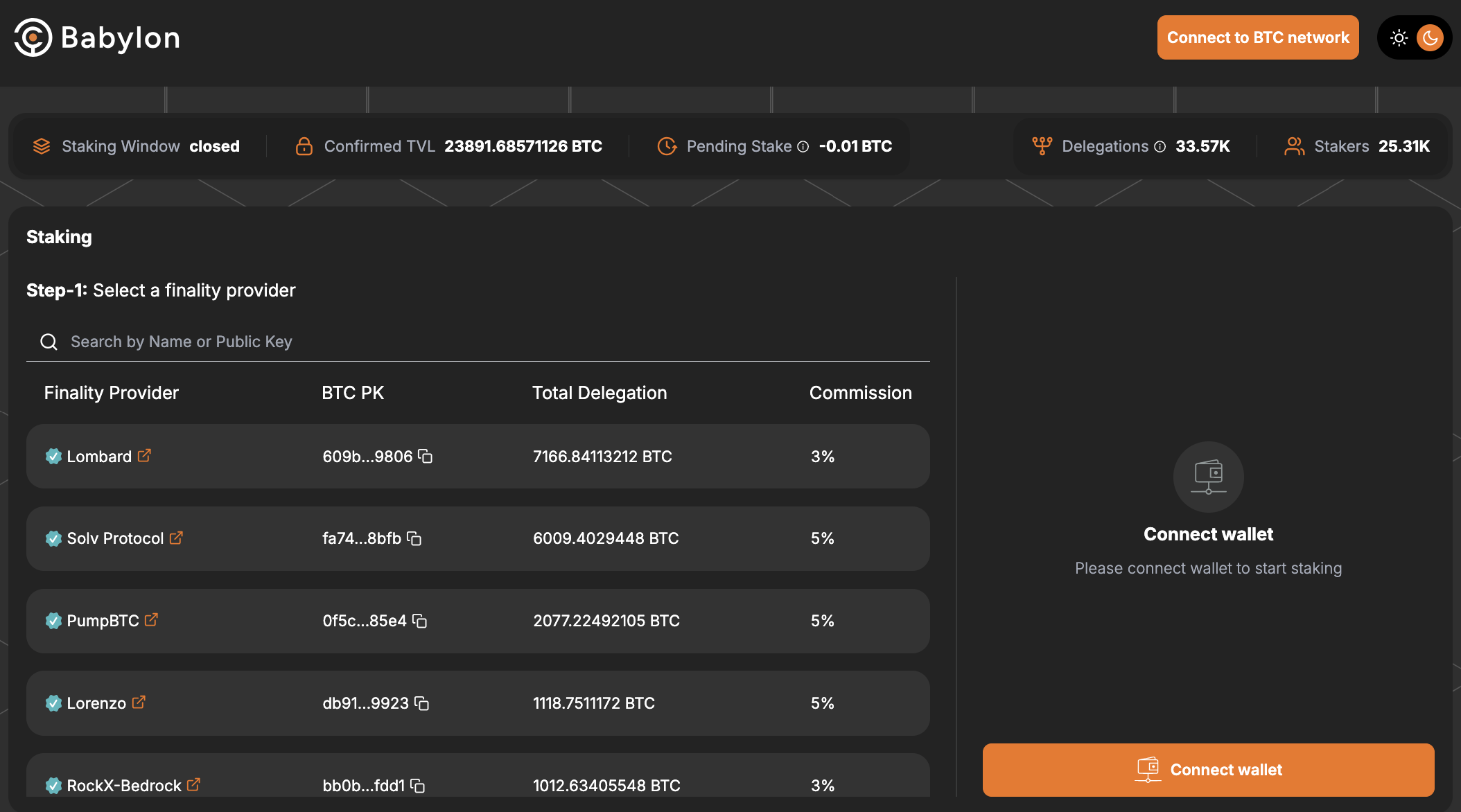Click Connect to BTC network button
1461x812 pixels.
[x=1258, y=37]
